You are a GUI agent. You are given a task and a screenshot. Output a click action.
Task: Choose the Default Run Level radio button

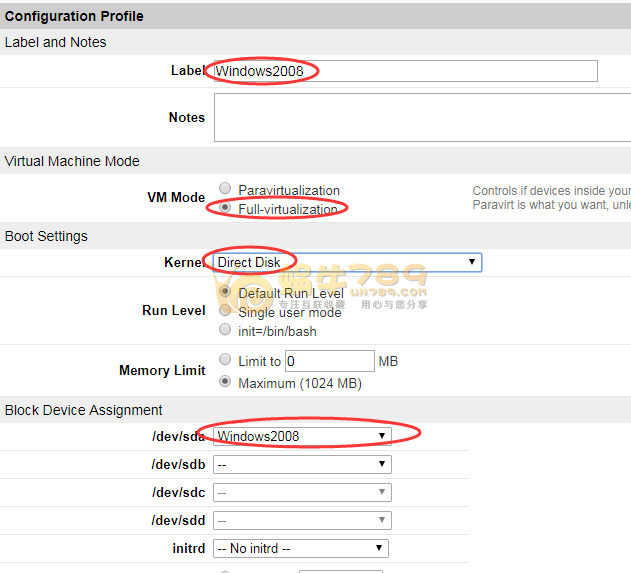pyautogui.click(x=226, y=293)
